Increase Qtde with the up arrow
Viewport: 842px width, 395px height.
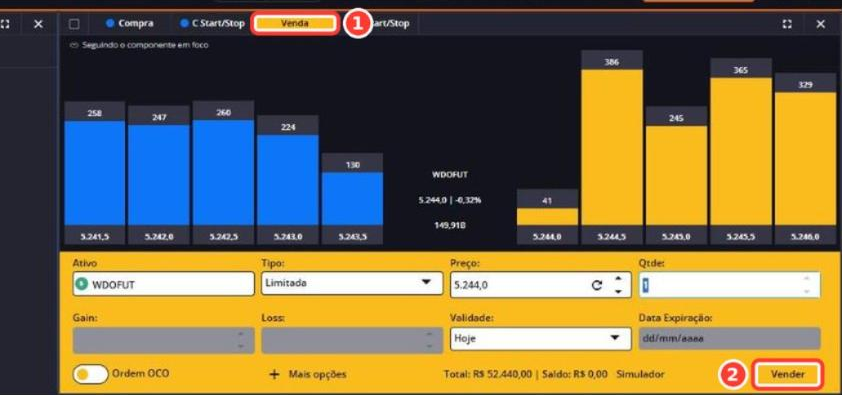pos(806,278)
